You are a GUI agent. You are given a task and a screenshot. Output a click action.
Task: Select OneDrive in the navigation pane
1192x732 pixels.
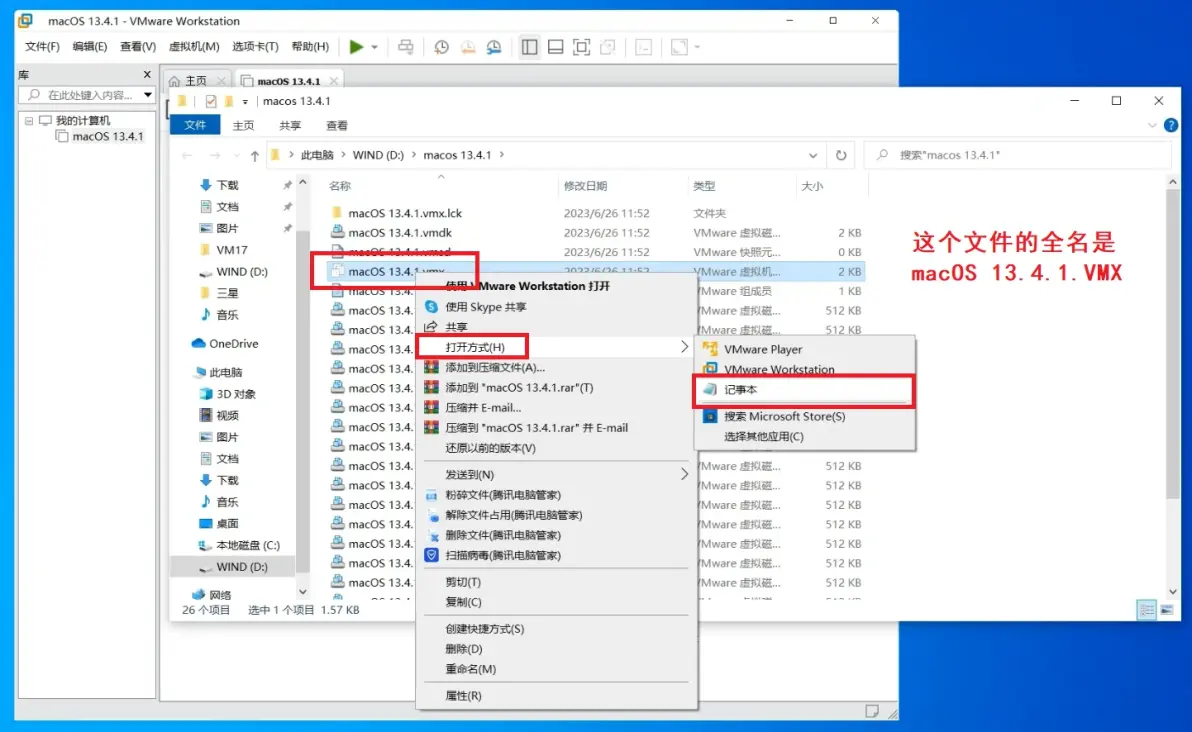(x=233, y=344)
